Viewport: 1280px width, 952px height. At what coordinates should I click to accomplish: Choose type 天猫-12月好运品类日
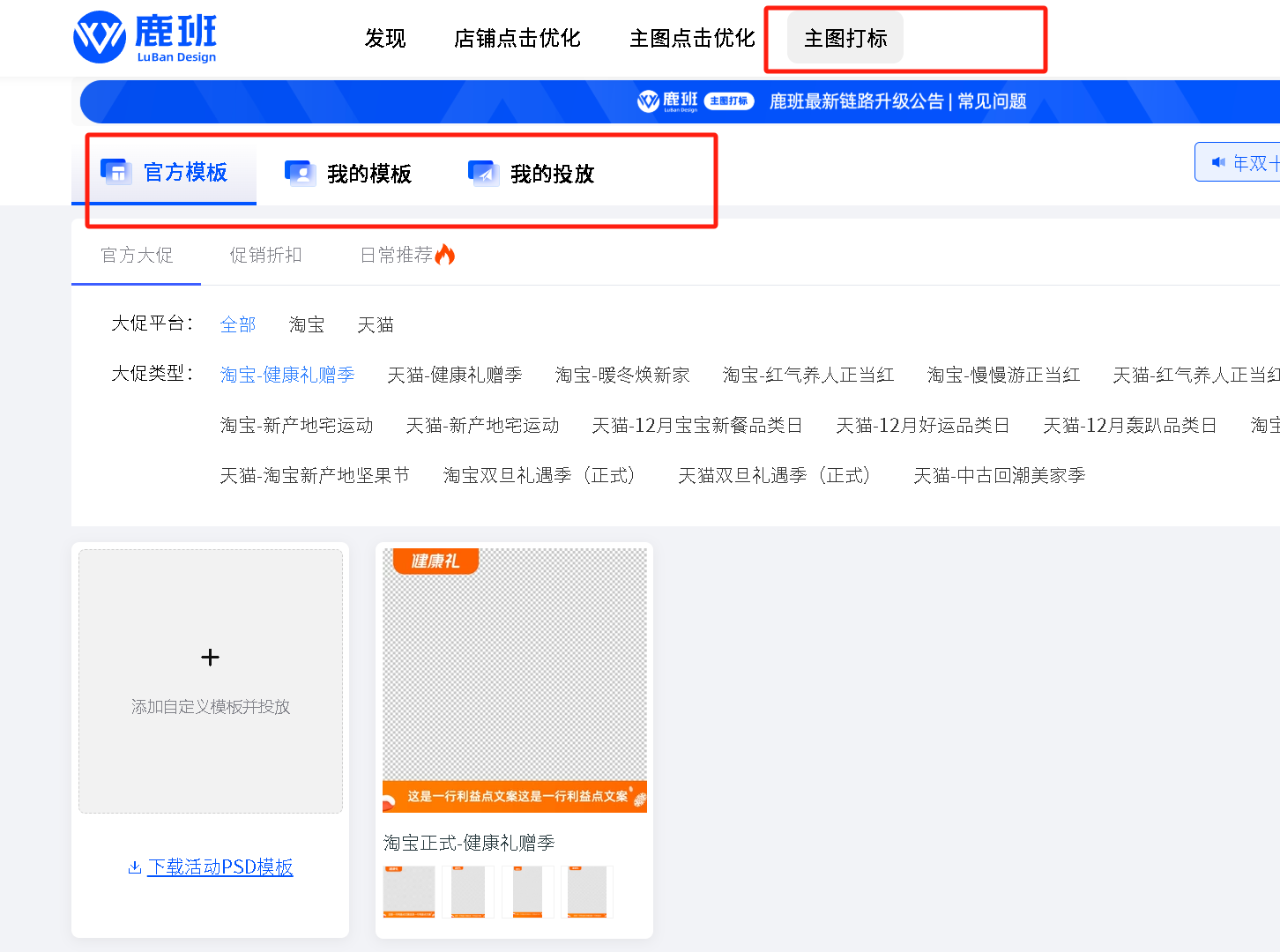point(923,425)
